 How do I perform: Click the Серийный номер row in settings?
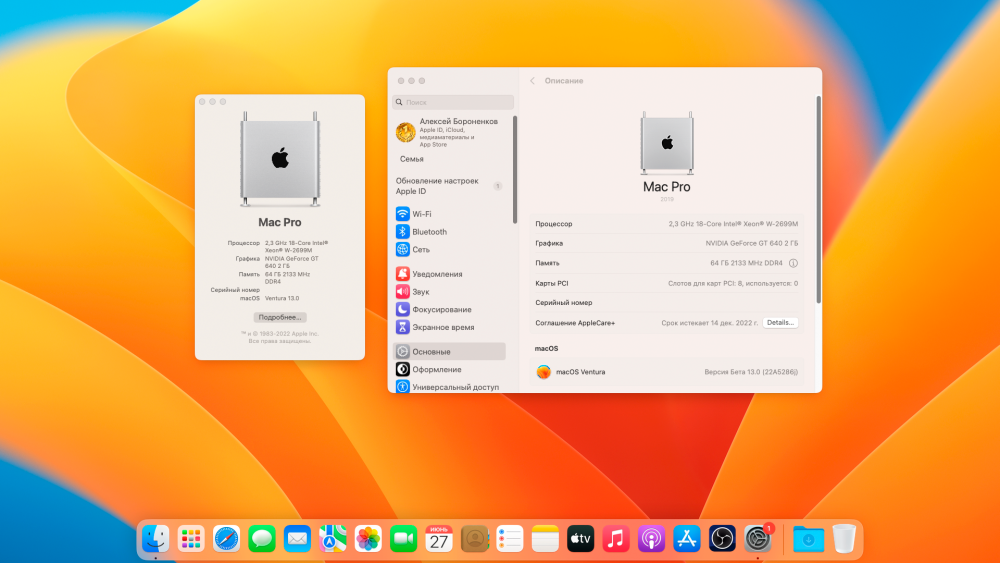666,303
